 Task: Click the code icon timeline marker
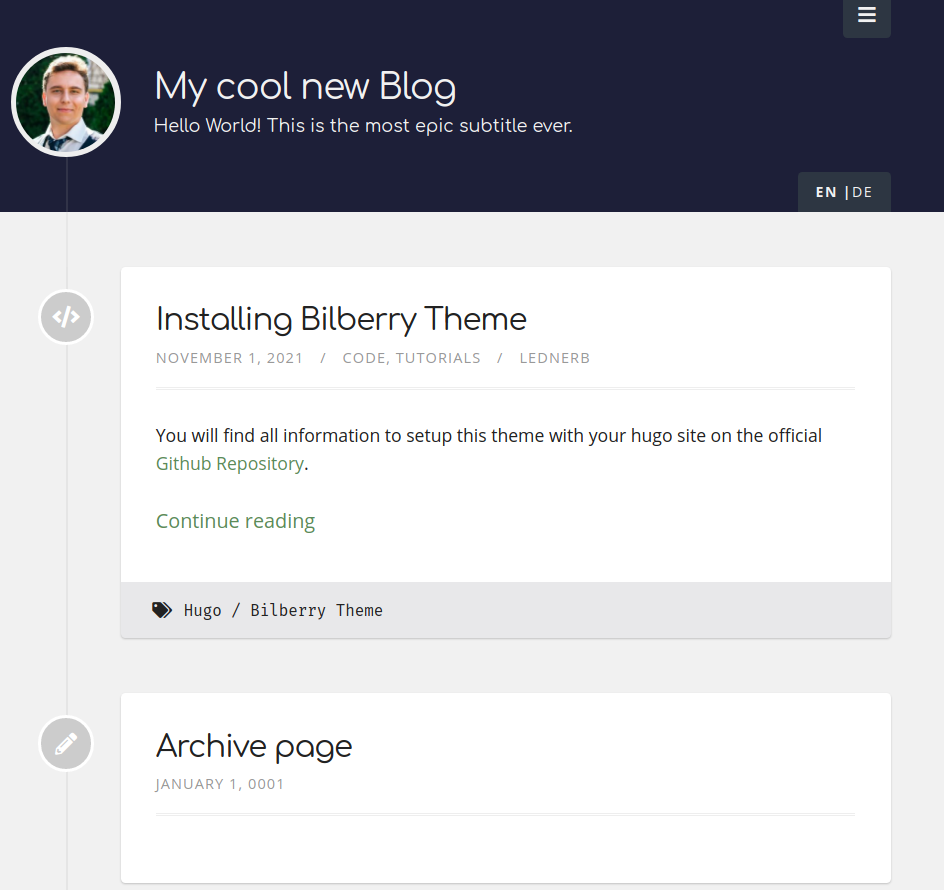tap(65, 317)
